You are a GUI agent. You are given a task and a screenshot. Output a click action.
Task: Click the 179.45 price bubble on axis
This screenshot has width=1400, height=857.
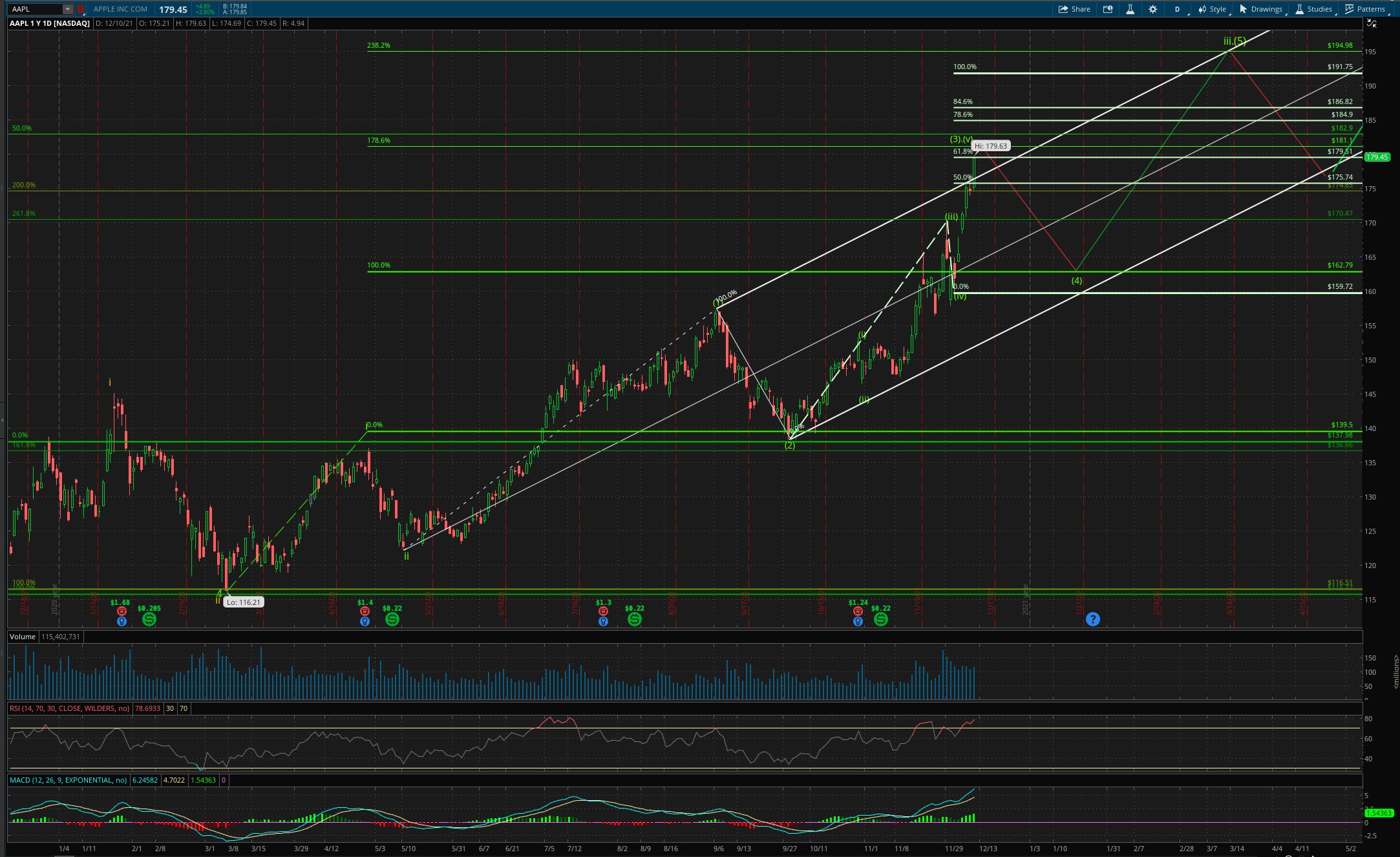tap(1377, 157)
